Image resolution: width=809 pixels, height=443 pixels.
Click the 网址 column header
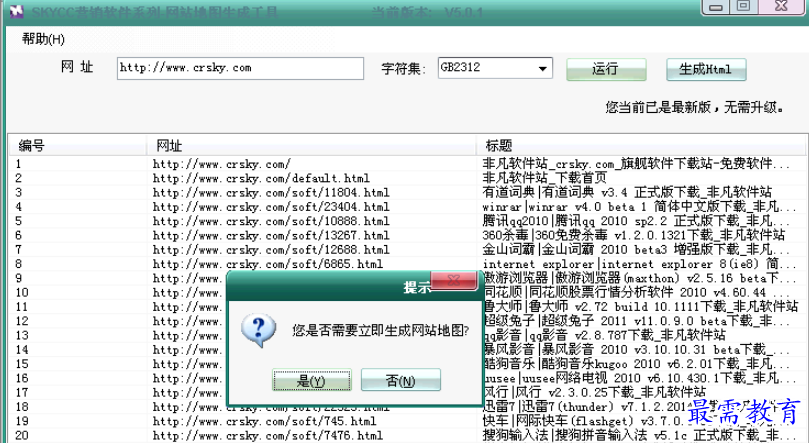pos(311,145)
